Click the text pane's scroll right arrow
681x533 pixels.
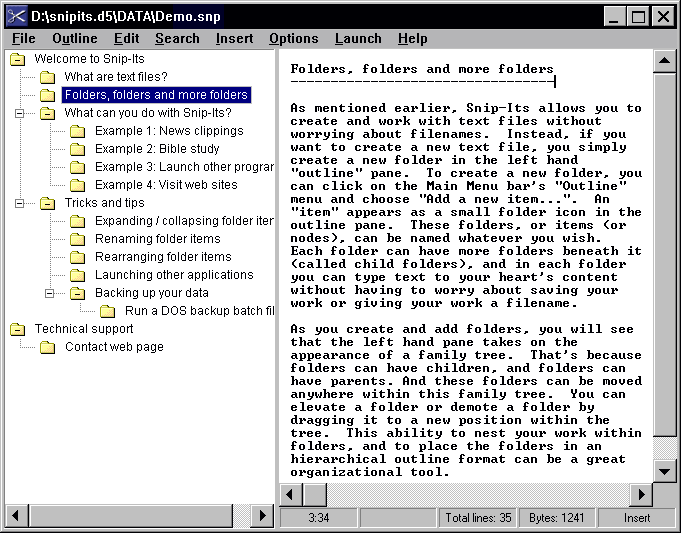pos(641,495)
